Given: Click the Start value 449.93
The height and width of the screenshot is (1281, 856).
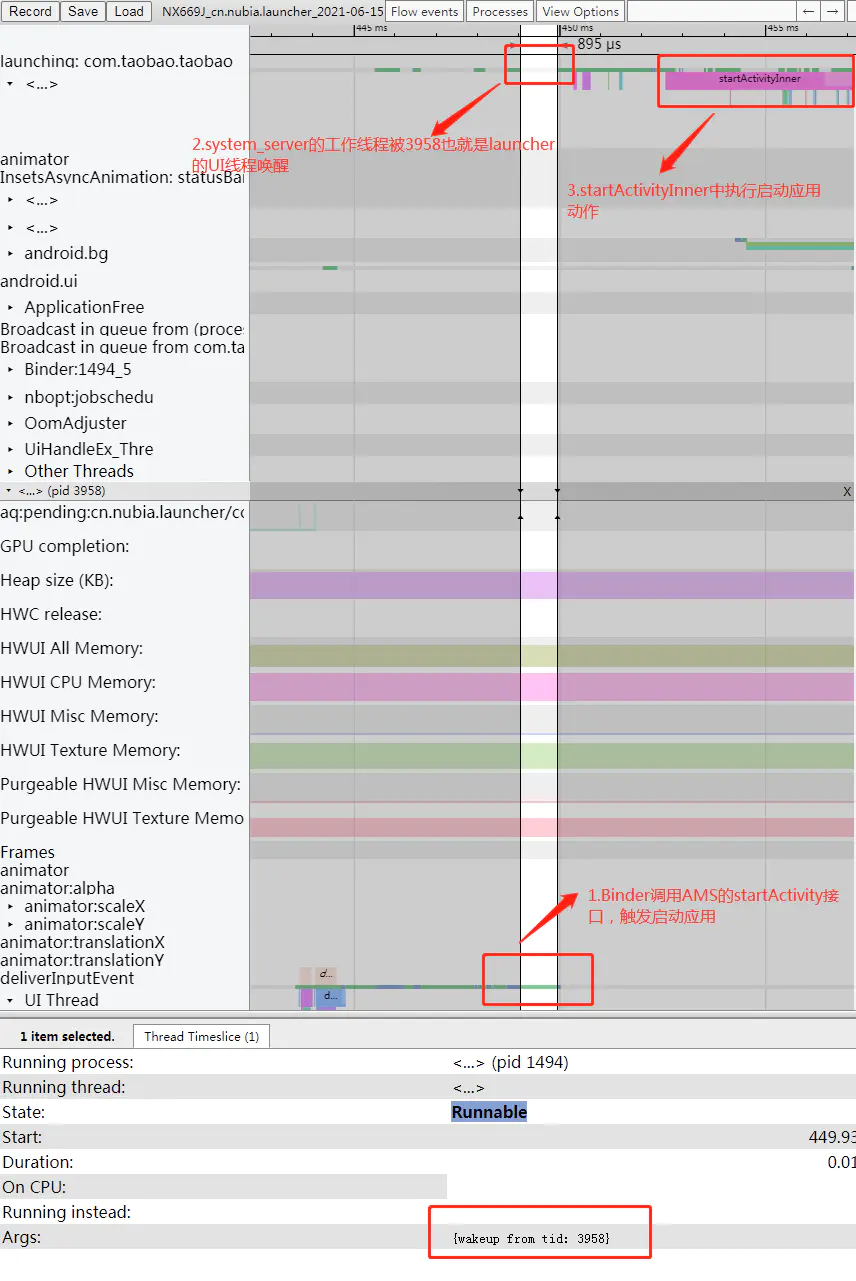Looking at the screenshot, I should click(x=832, y=1137).
